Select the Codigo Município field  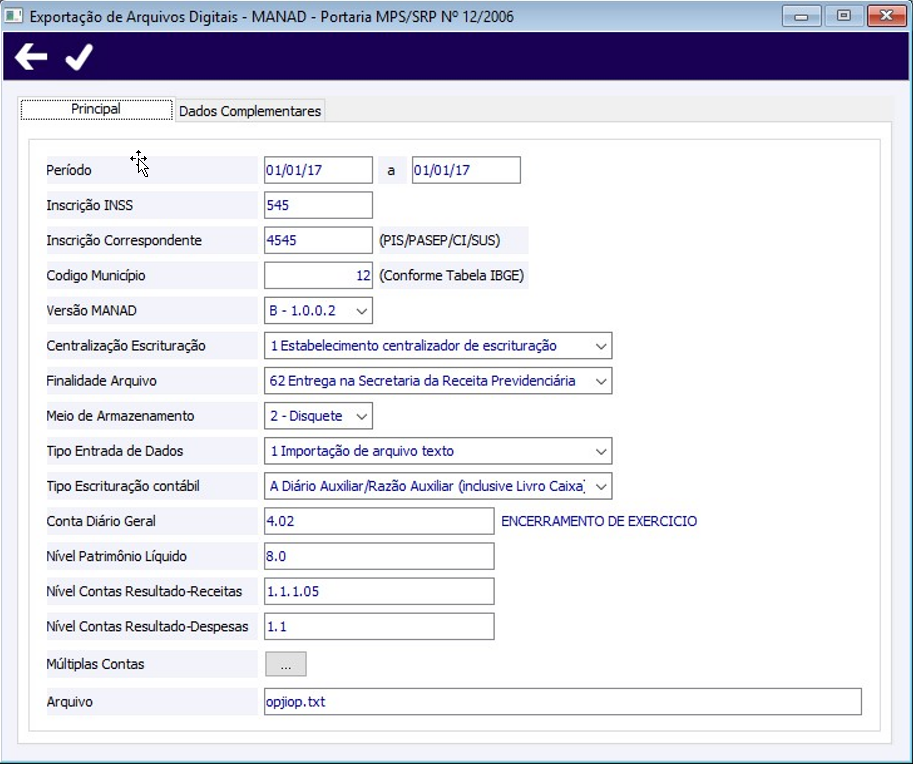(318, 275)
